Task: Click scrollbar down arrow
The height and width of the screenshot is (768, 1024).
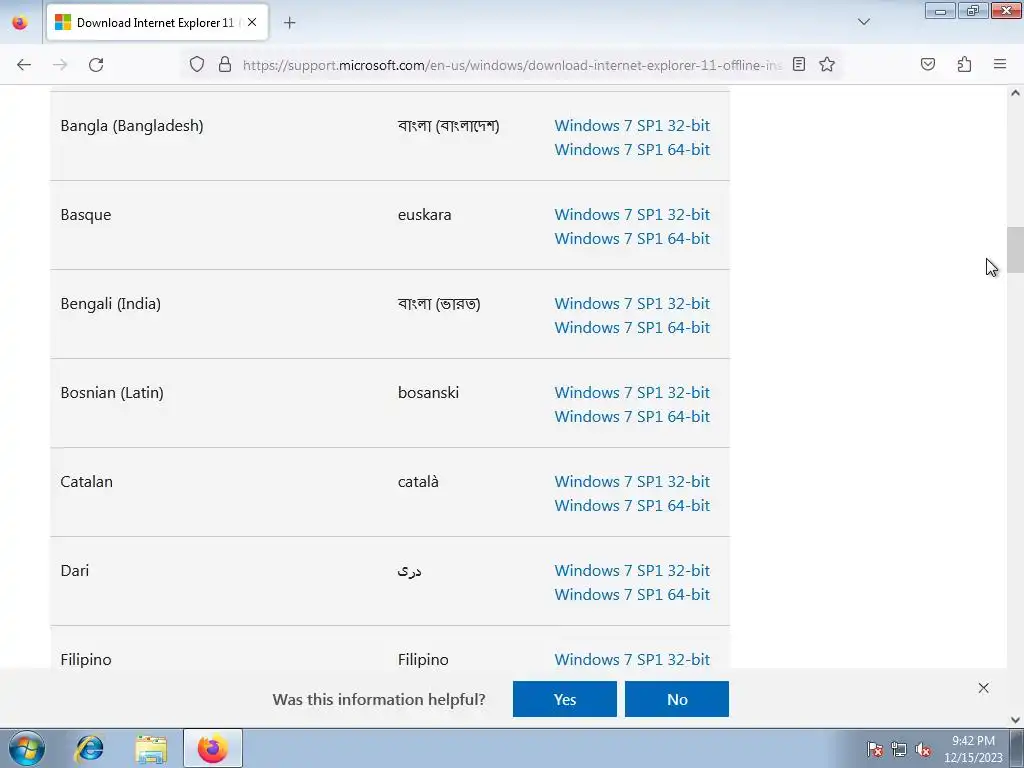Action: pos(1015,720)
